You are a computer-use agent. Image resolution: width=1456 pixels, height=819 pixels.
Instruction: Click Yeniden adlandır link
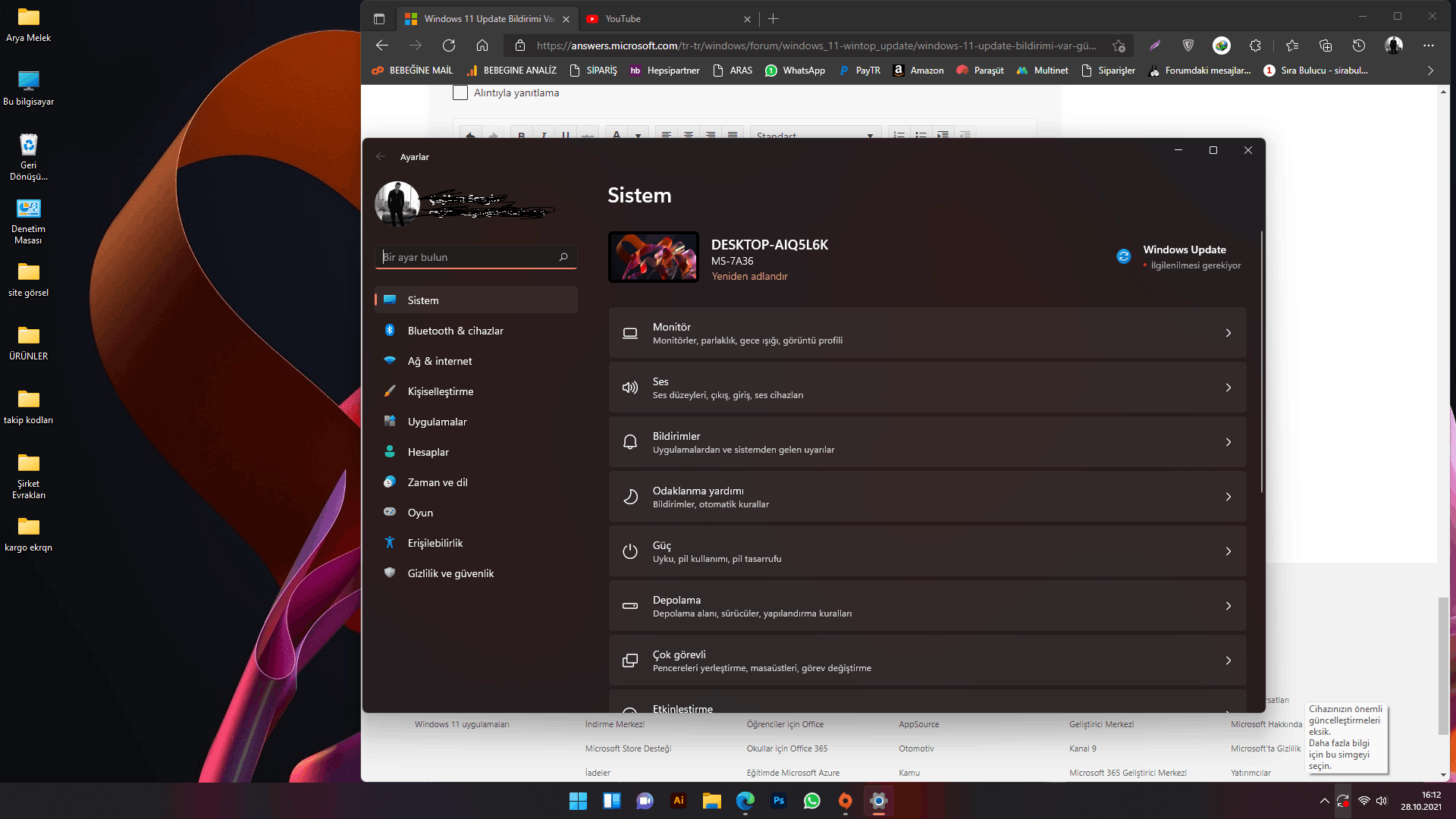pyautogui.click(x=749, y=277)
